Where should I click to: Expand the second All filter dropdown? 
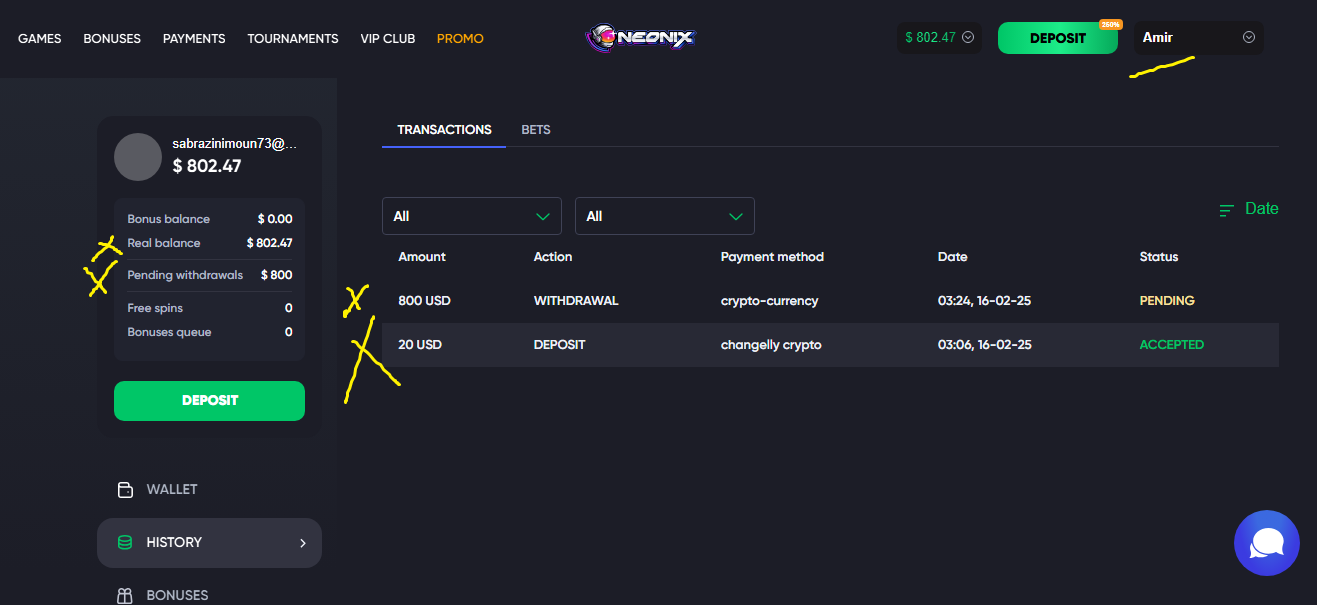click(x=664, y=216)
